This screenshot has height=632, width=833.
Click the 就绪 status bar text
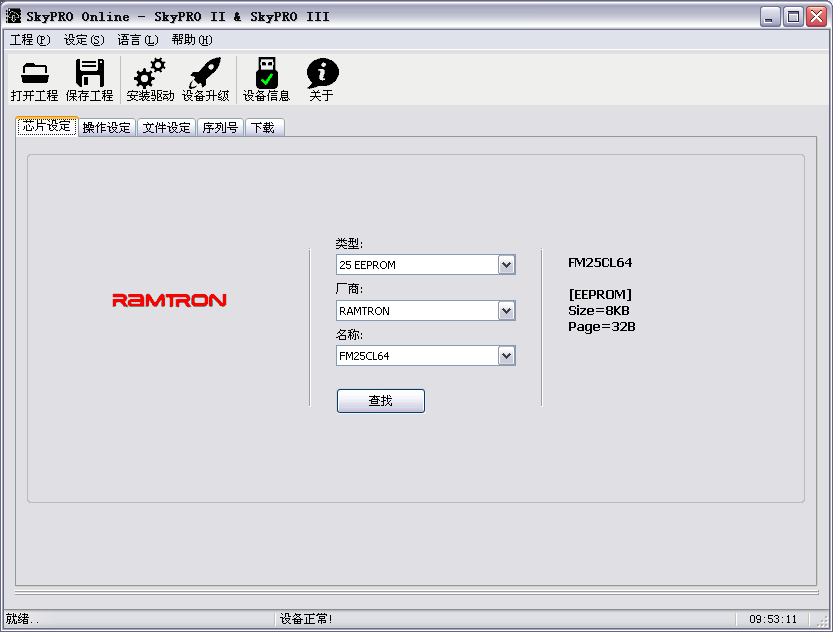[22, 619]
